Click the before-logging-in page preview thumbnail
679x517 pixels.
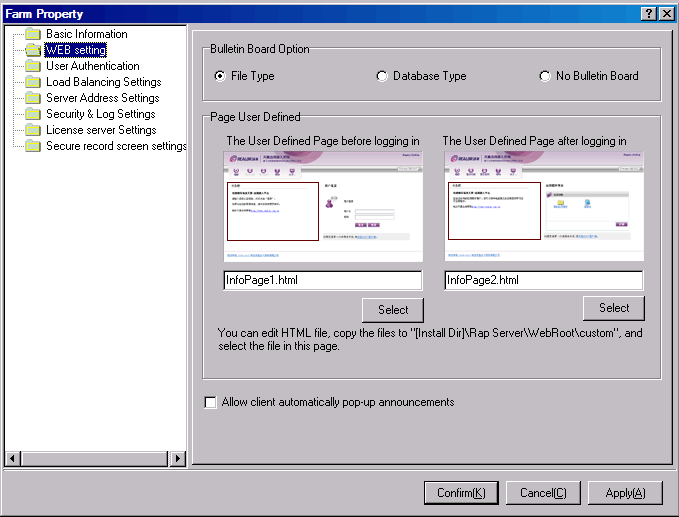click(x=322, y=207)
